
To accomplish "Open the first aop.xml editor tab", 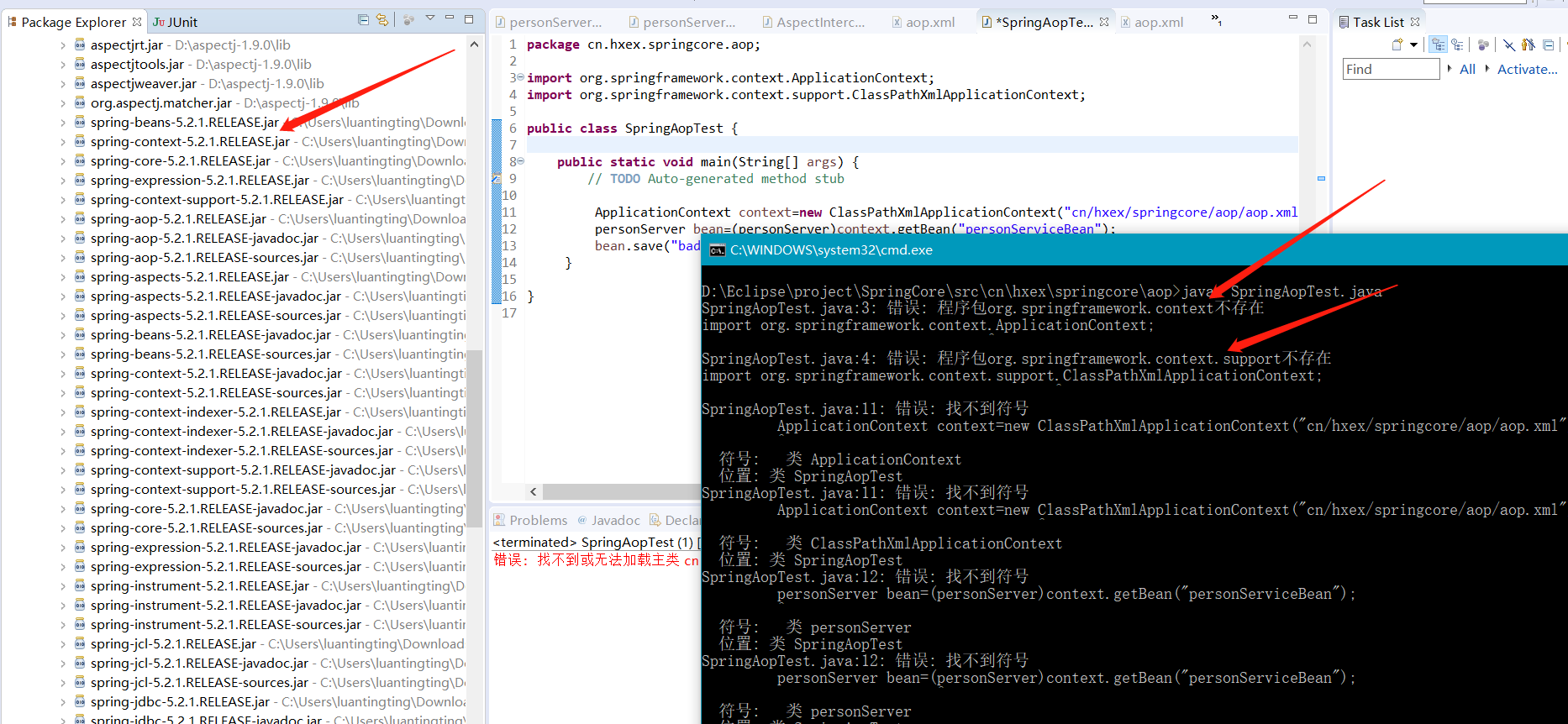I will click(x=923, y=22).
